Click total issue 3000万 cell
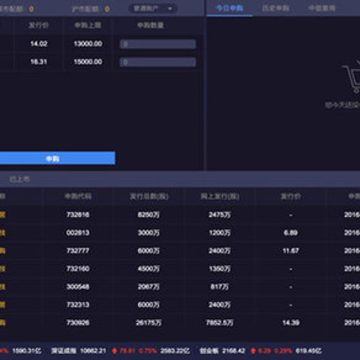The image size is (360, 360). tap(149, 233)
